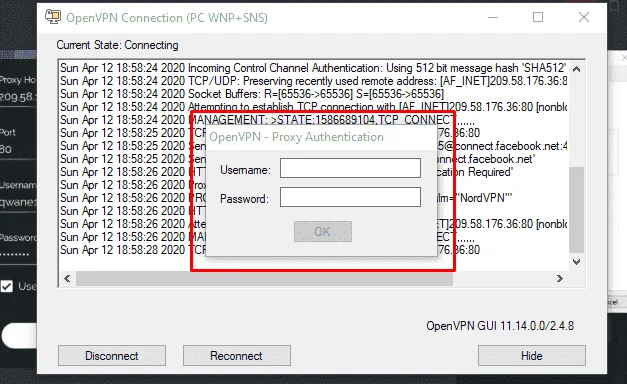Click the username value in background window
Viewport: 627px width, 384px height.
tap(18, 202)
